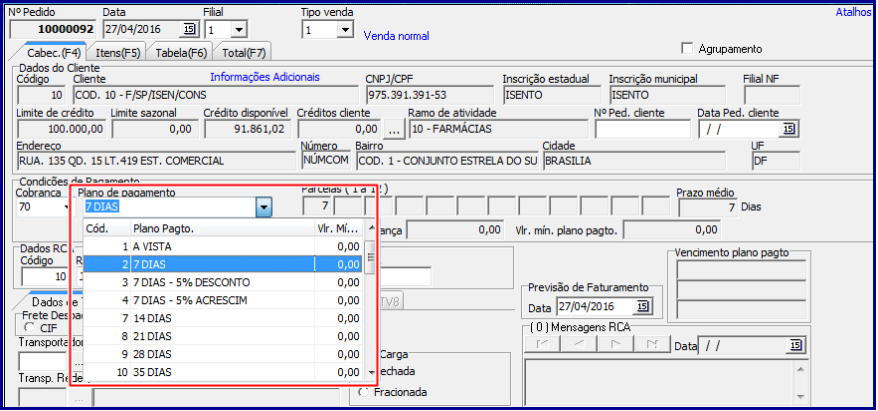Expand the Tipo venda dropdown
Image resolution: width=878 pixels, height=411 pixels.
pos(344,29)
